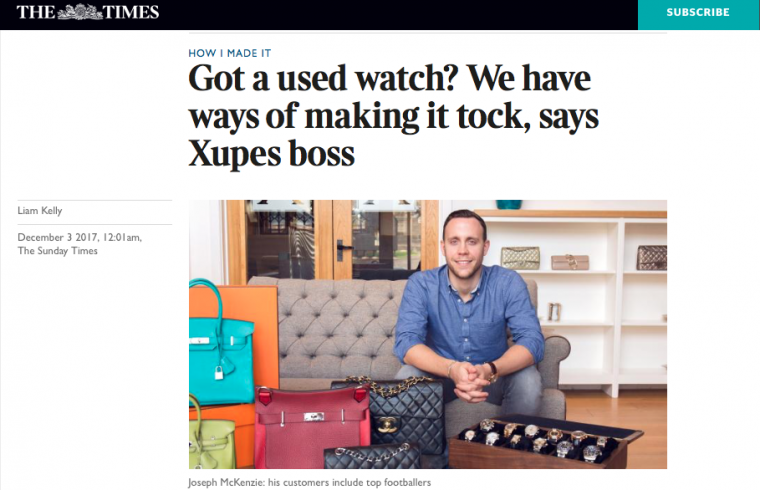Click the lime green handbag in the corner
The width and height of the screenshot is (760, 490).
pos(211,436)
